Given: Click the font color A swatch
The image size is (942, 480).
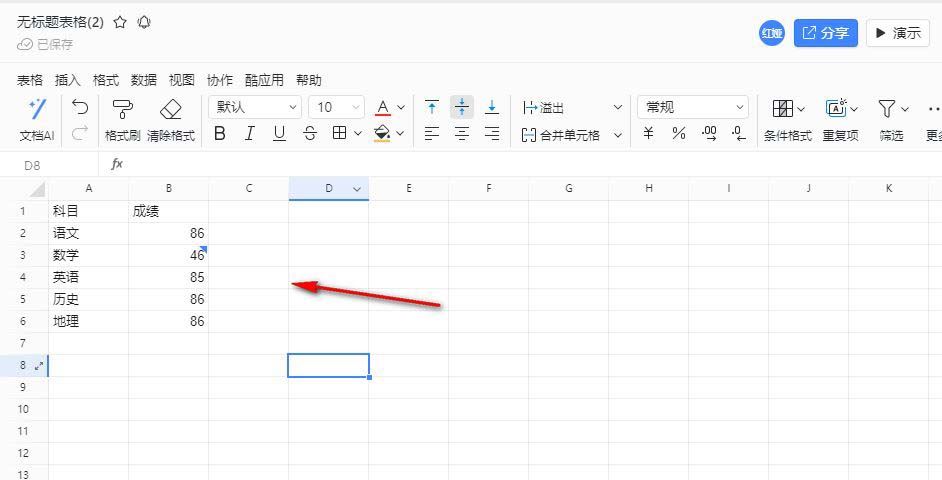Looking at the screenshot, I should click(382, 107).
